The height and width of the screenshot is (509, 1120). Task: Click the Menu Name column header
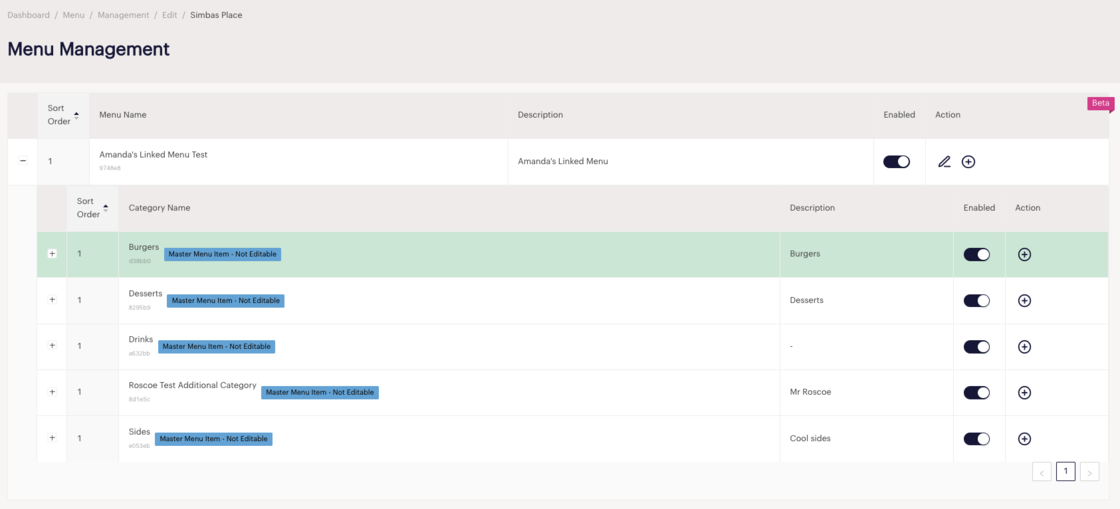(x=123, y=115)
